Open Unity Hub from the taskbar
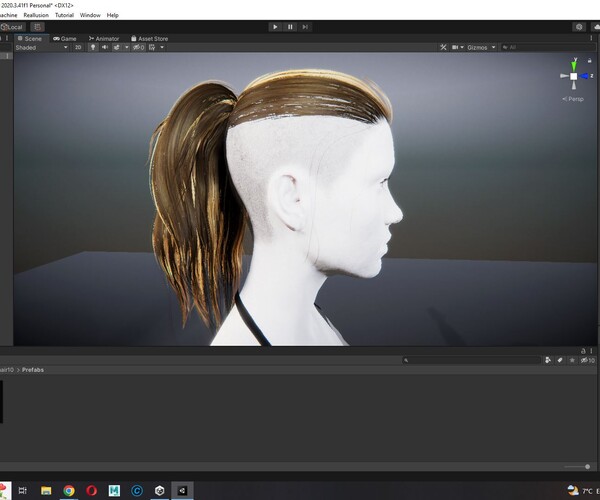Image resolution: width=600 pixels, height=500 pixels. [x=160, y=490]
